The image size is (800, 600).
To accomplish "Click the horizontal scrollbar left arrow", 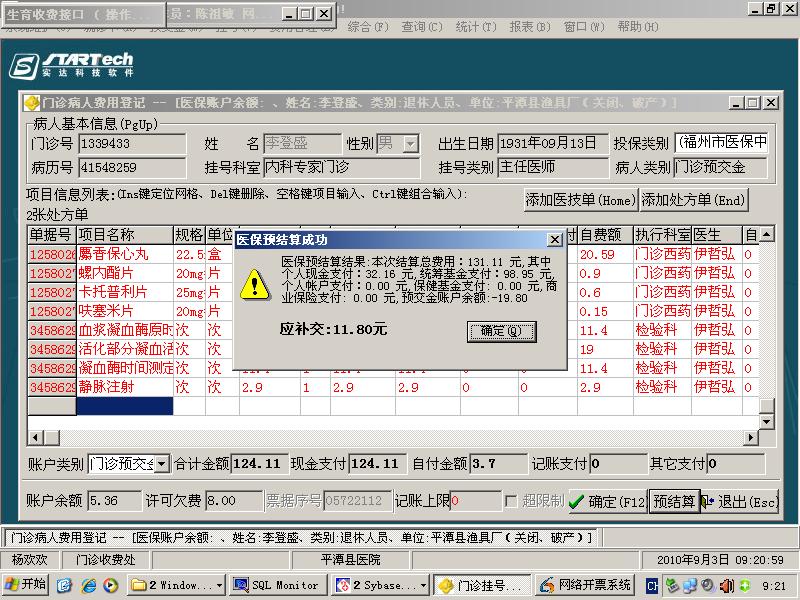I will (36, 437).
